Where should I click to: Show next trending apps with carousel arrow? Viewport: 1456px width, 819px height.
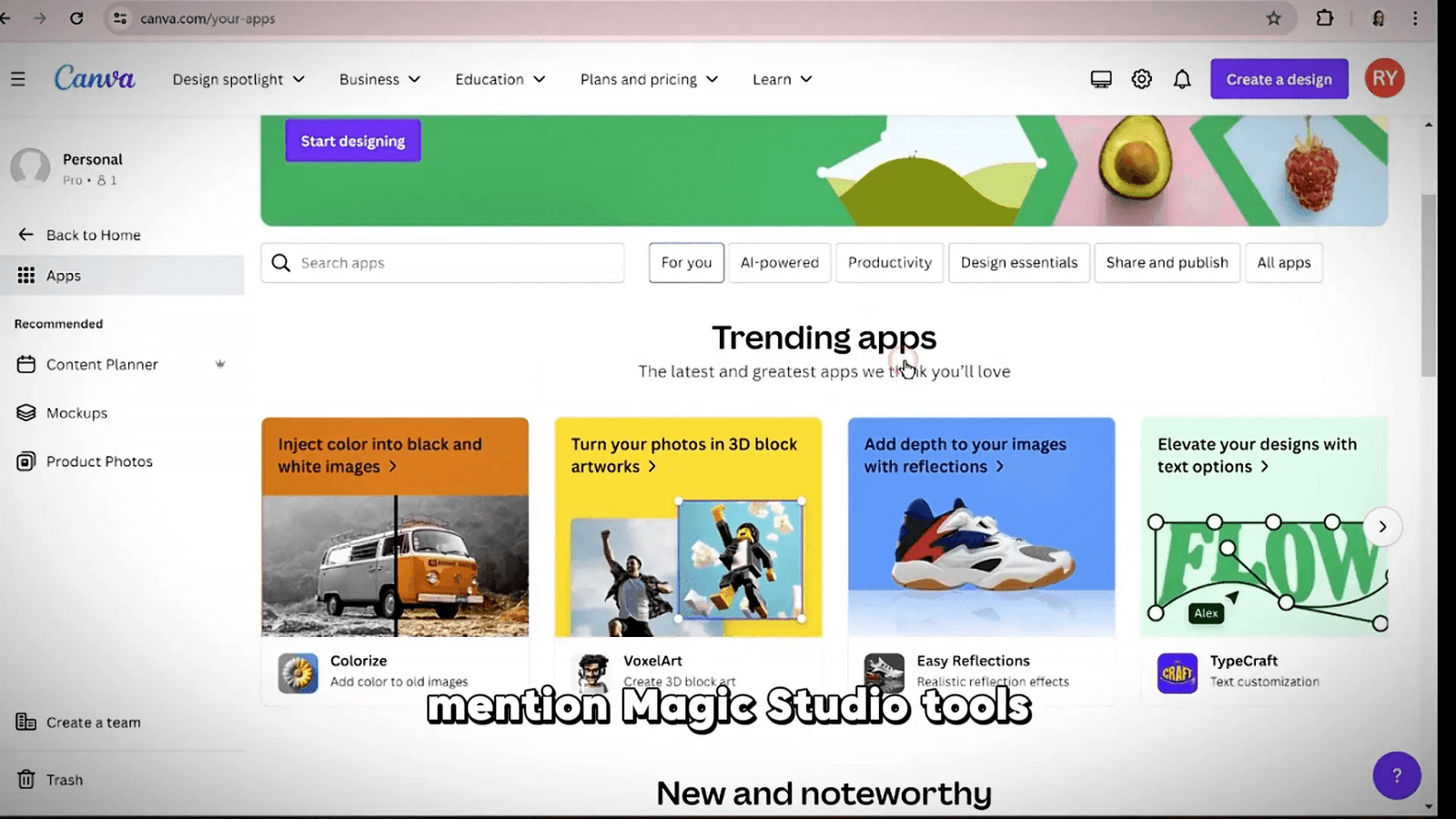point(1382,527)
